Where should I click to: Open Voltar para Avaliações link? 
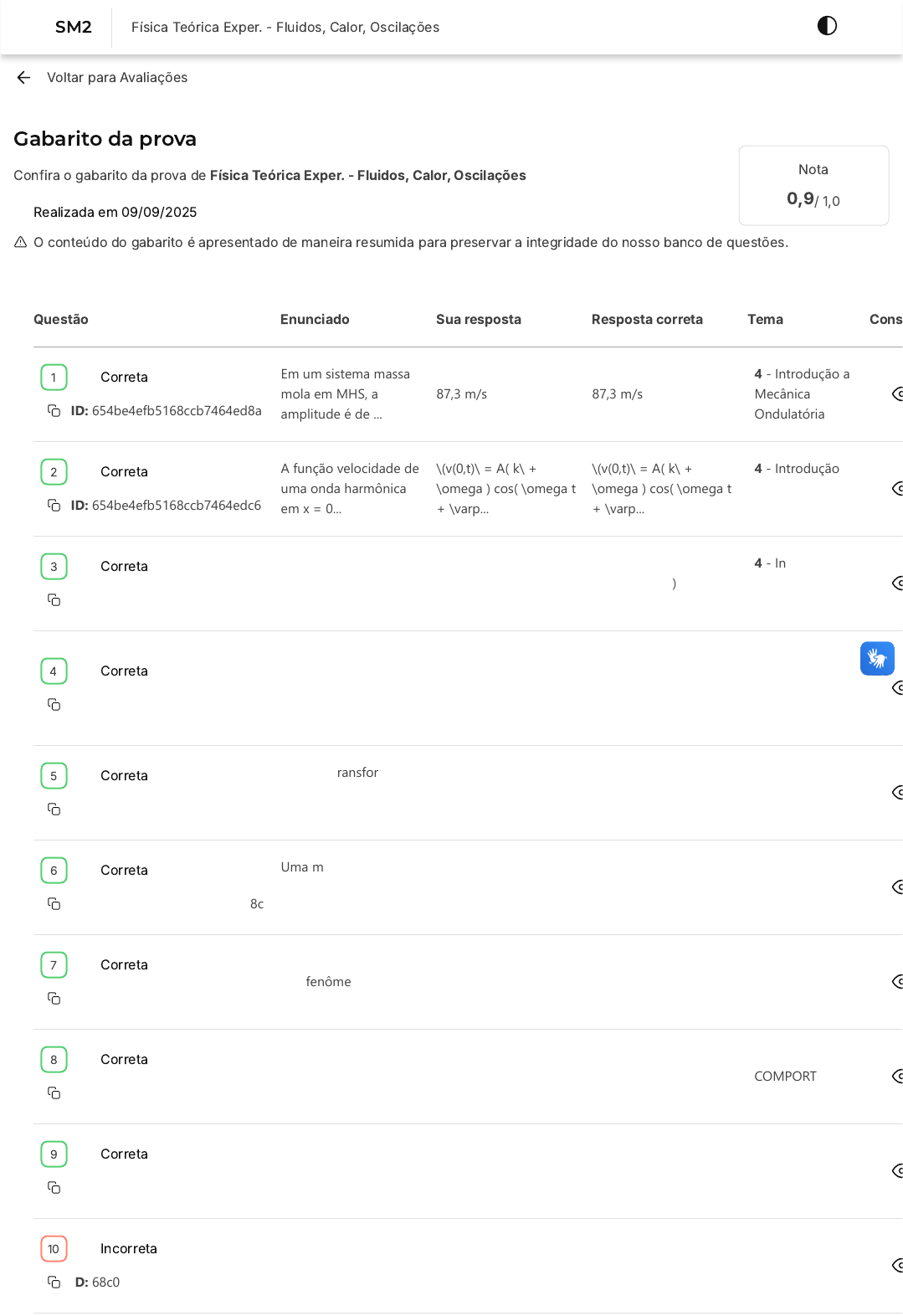pos(117,78)
